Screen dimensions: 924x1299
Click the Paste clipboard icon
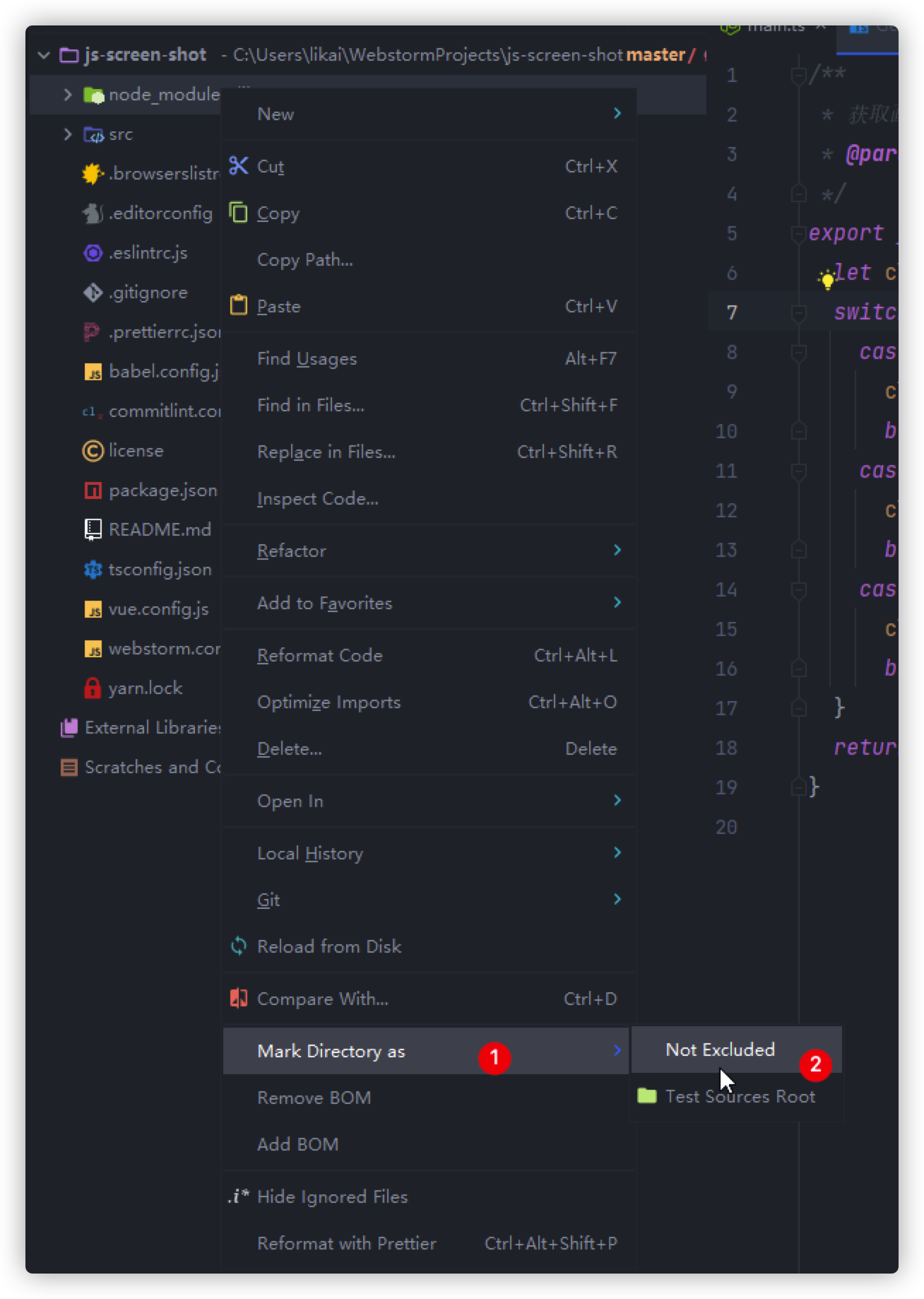tap(239, 305)
